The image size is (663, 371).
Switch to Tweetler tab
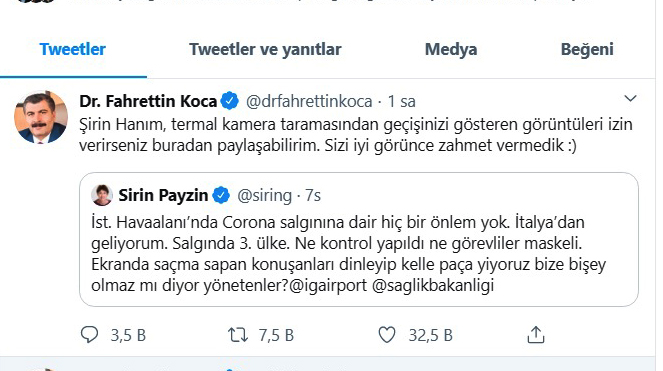click(73, 49)
